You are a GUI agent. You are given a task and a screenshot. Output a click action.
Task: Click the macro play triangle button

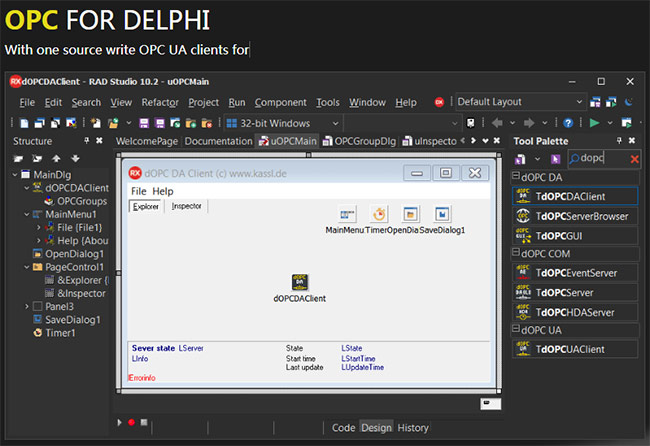[x=119, y=422]
